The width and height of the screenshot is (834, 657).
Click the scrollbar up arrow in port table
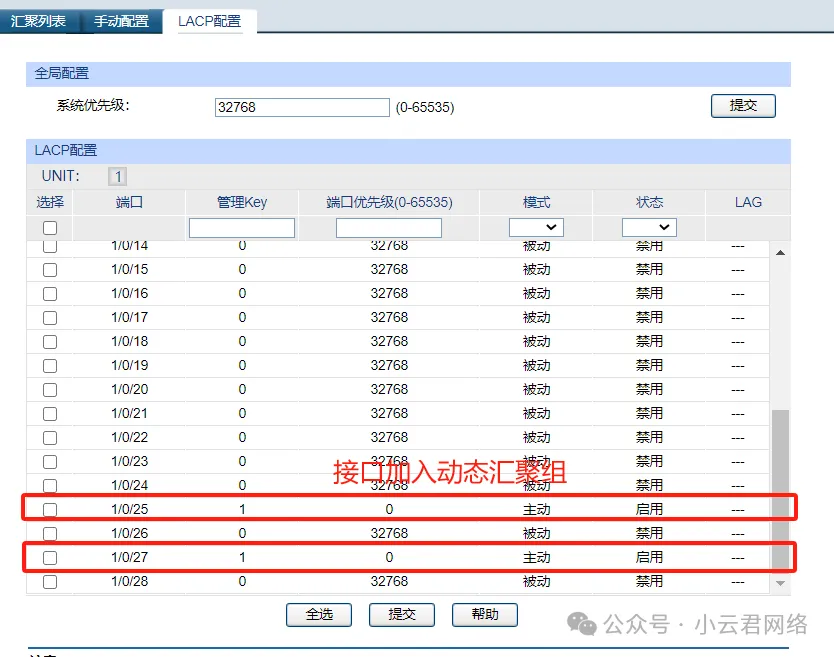coord(780,253)
